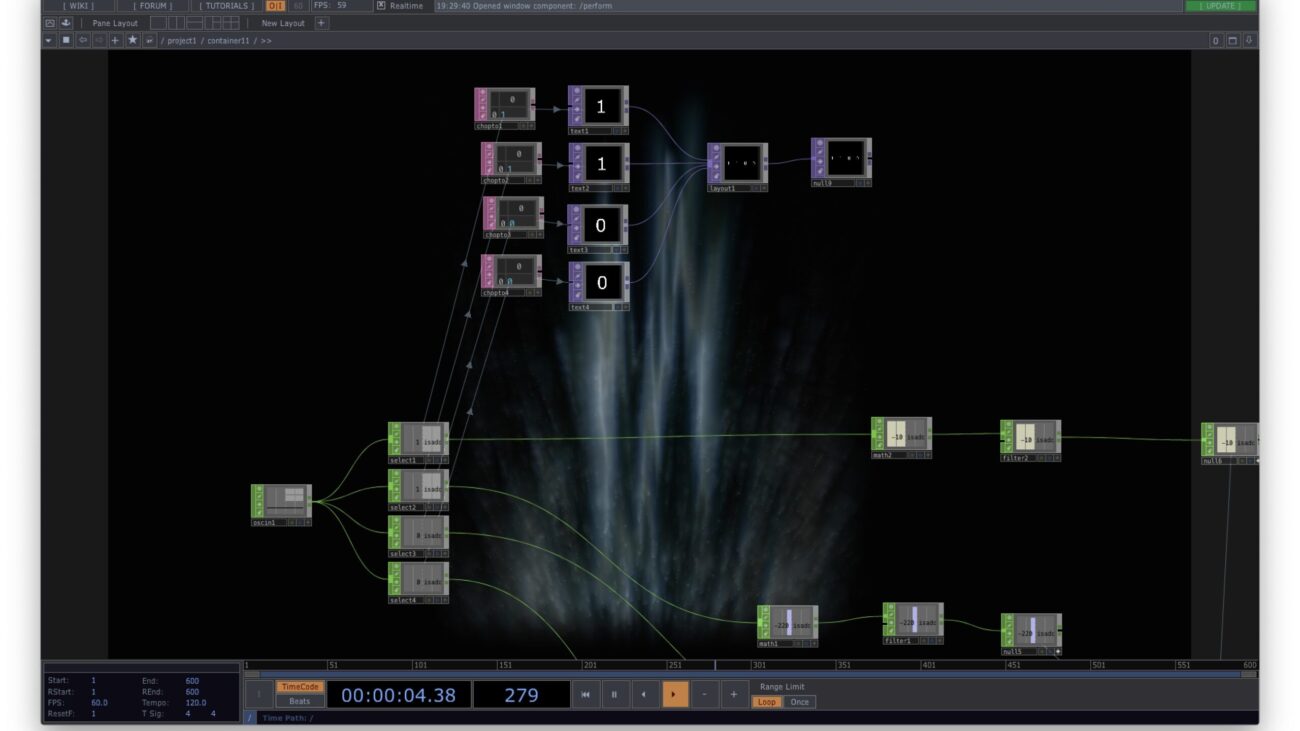Enable Loop range limit mode
This screenshot has width=1300, height=731.
[x=766, y=702]
